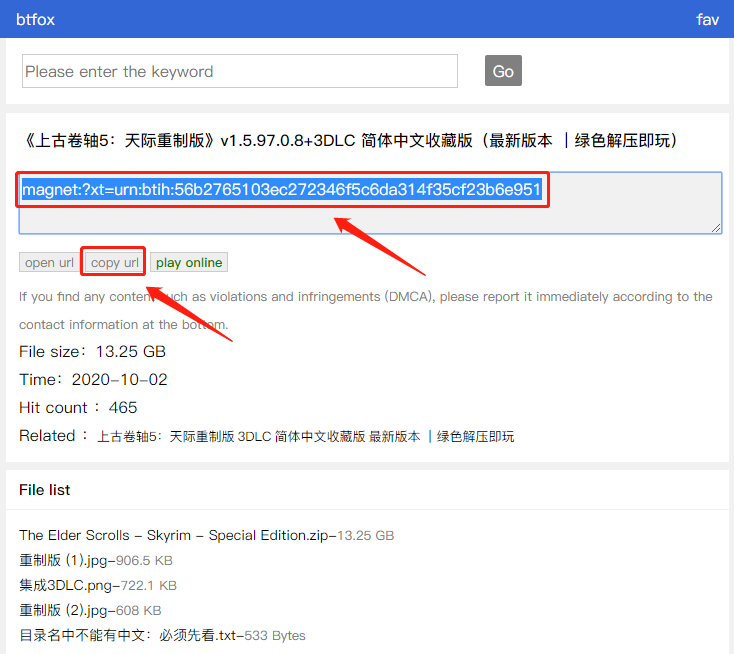Image resolution: width=734 pixels, height=654 pixels.
Task: Select the magnet link text area
Action: [370, 203]
